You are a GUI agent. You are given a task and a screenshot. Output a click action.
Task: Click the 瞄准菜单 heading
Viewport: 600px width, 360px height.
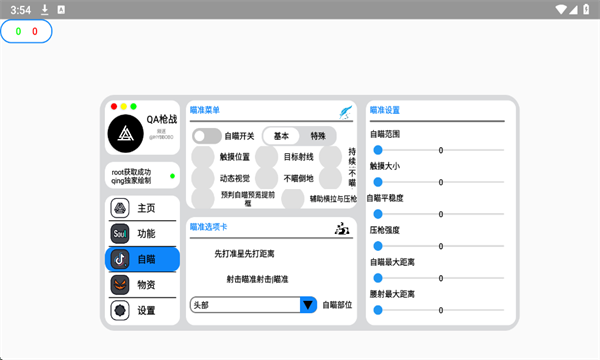click(205, 110)
